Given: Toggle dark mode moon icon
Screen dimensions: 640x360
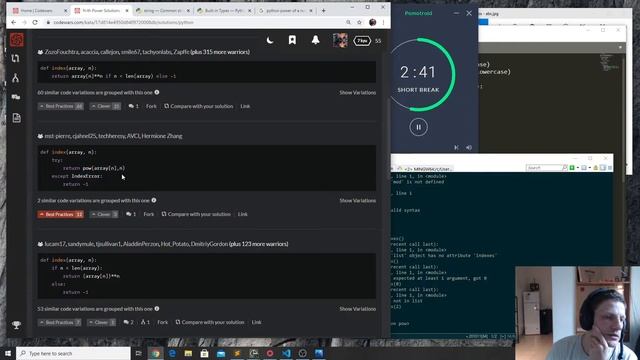Looking at the screenshot, I should click(x=270, y=40).
